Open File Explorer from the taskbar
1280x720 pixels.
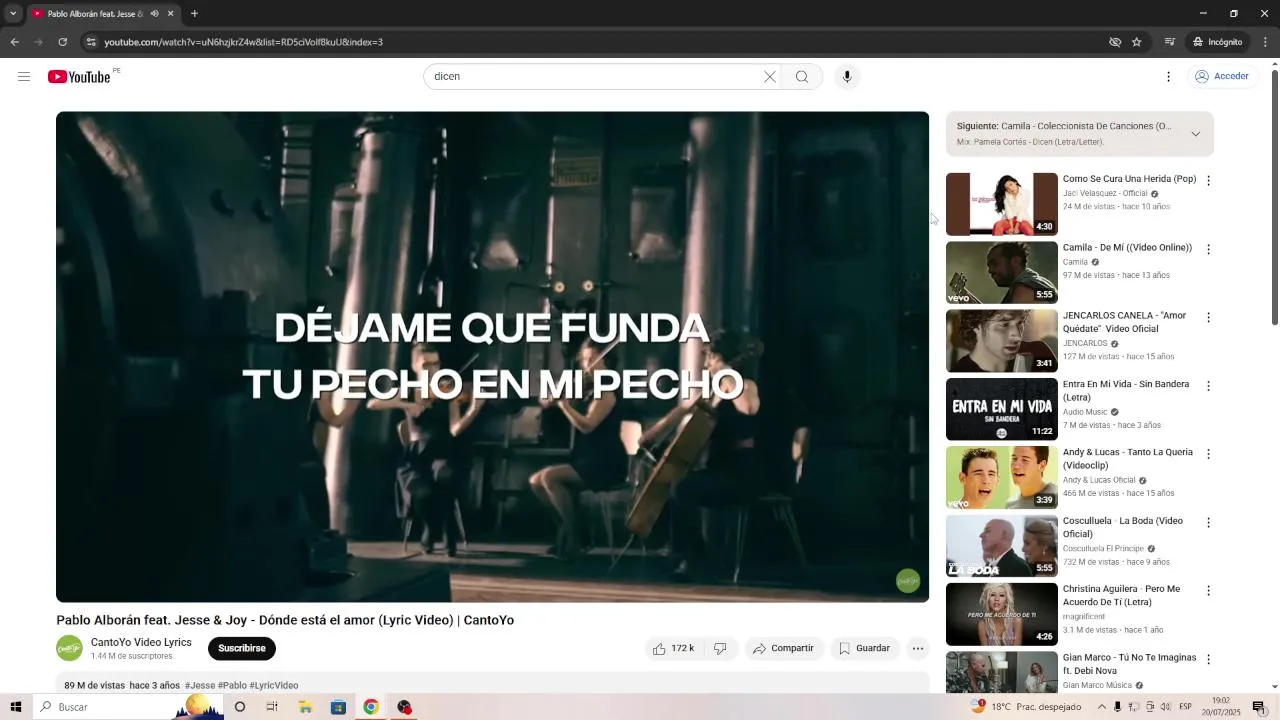click(x=305, y=707)
